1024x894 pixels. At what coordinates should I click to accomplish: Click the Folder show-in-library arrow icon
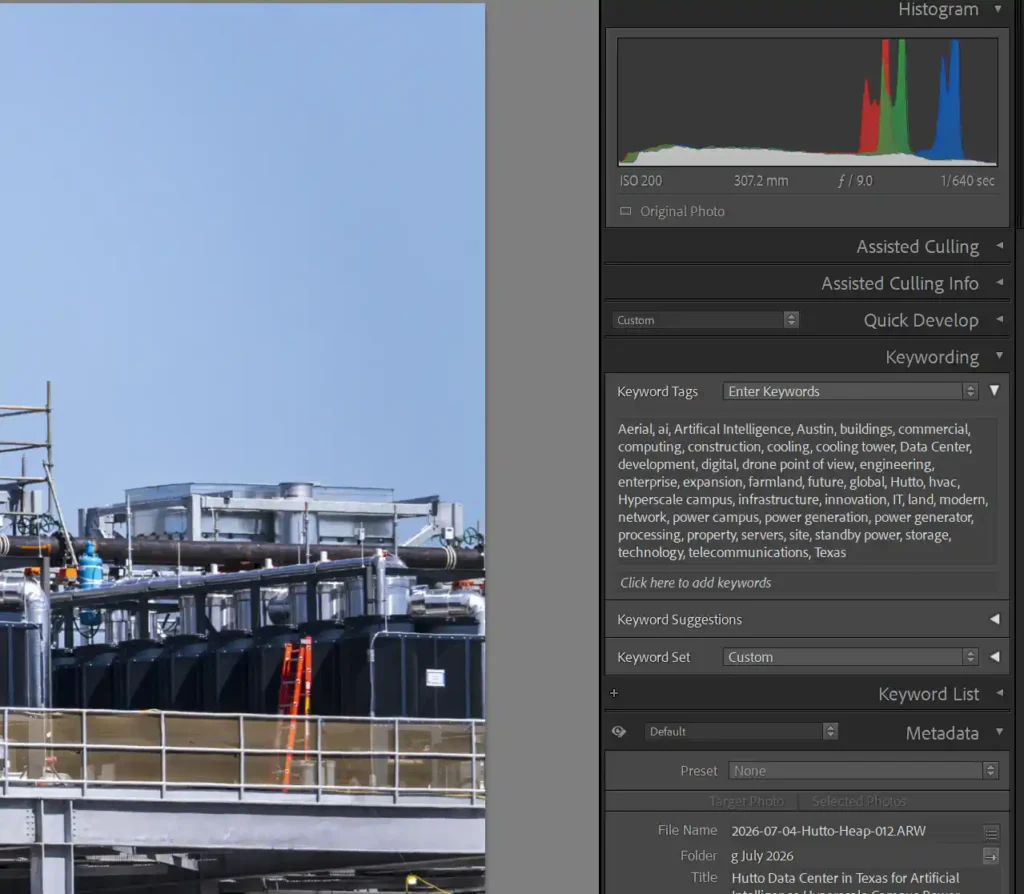tap(991, 856)
